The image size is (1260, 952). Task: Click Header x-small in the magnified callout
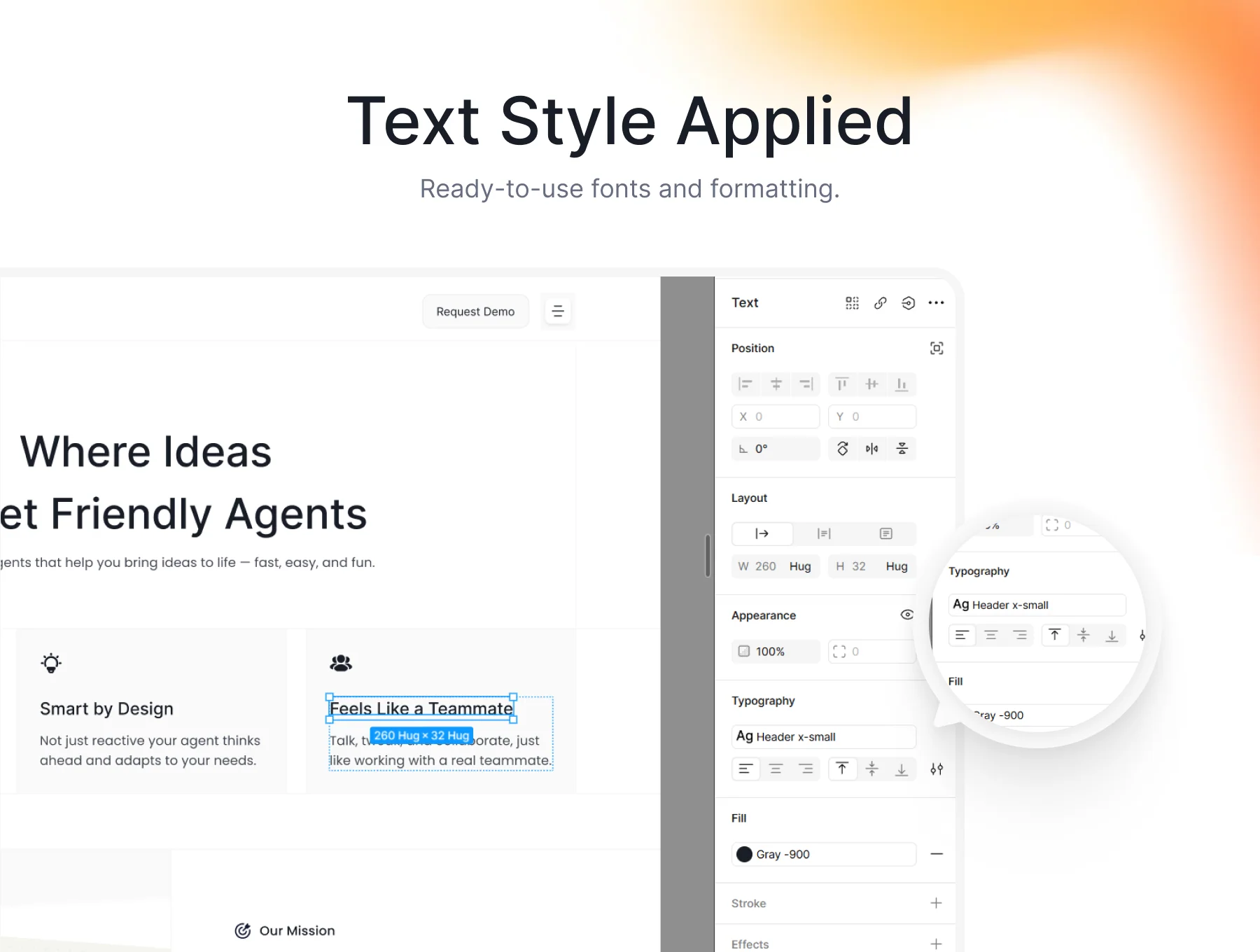(1037, 605)
